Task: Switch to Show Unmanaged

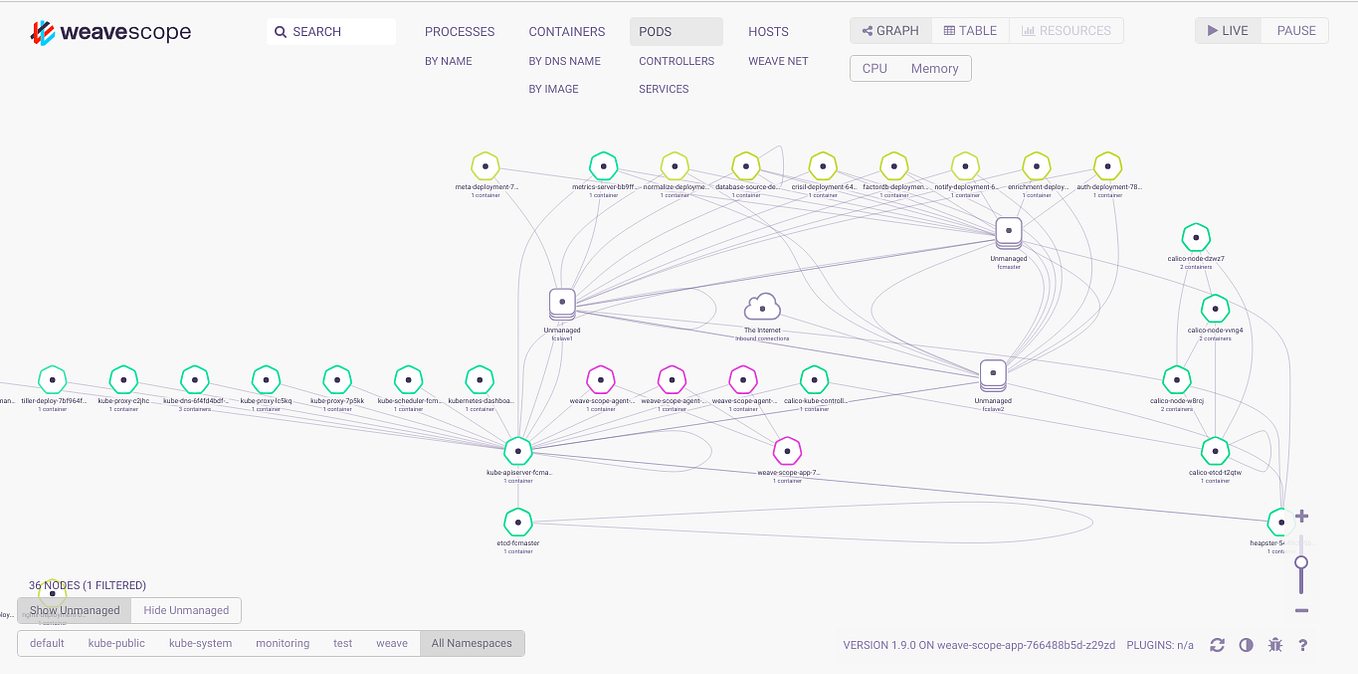Action: click(x=74, y=610)
